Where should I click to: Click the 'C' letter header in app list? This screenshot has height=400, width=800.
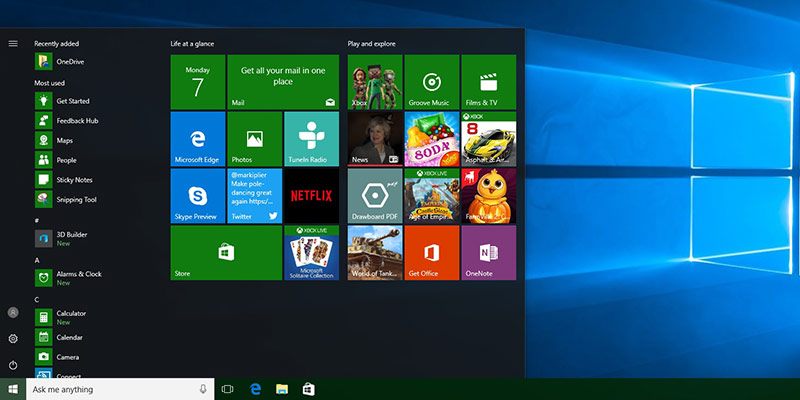pos(37,299)
